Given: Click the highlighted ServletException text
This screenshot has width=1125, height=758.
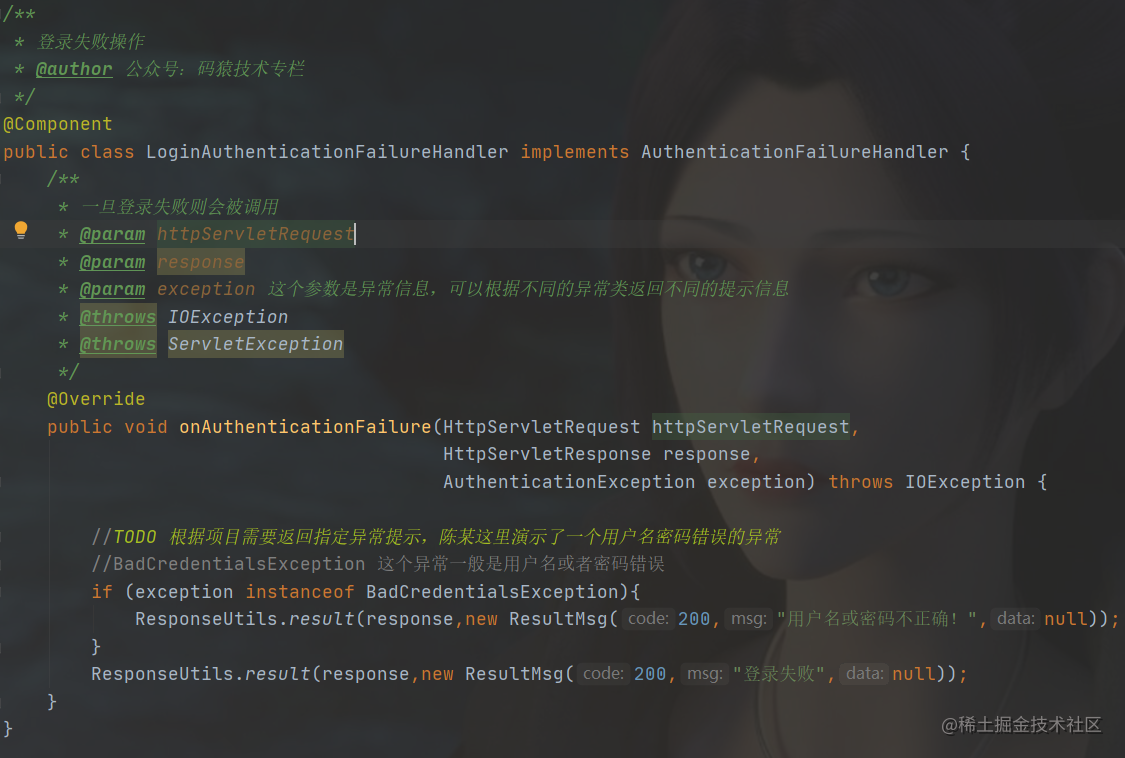Looking at the screenshot, I should click(x=255, y=344).
